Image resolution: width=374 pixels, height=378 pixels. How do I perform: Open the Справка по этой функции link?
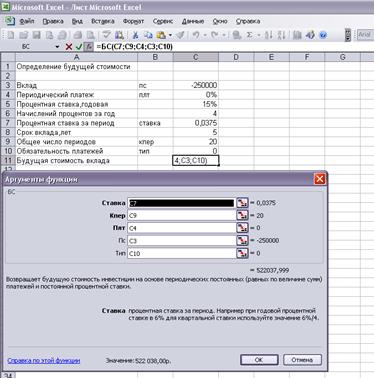click(x=44, y=360)
